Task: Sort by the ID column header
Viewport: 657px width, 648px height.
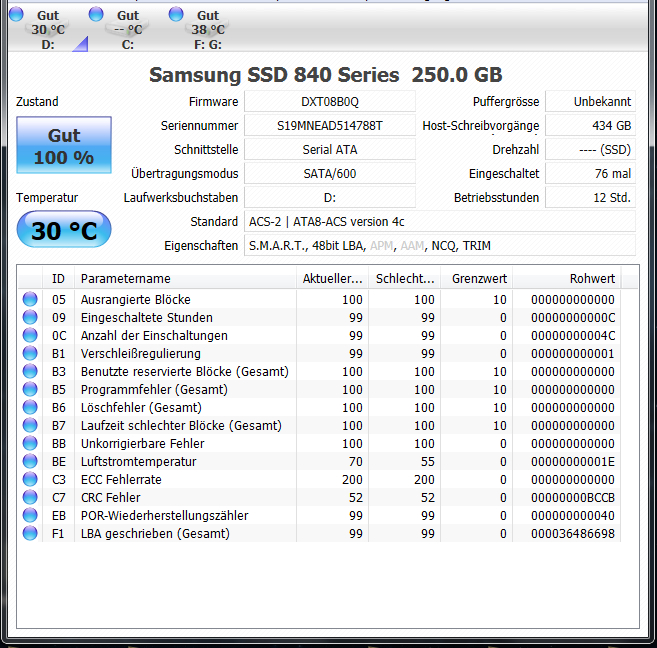Action: coord(58,279)
